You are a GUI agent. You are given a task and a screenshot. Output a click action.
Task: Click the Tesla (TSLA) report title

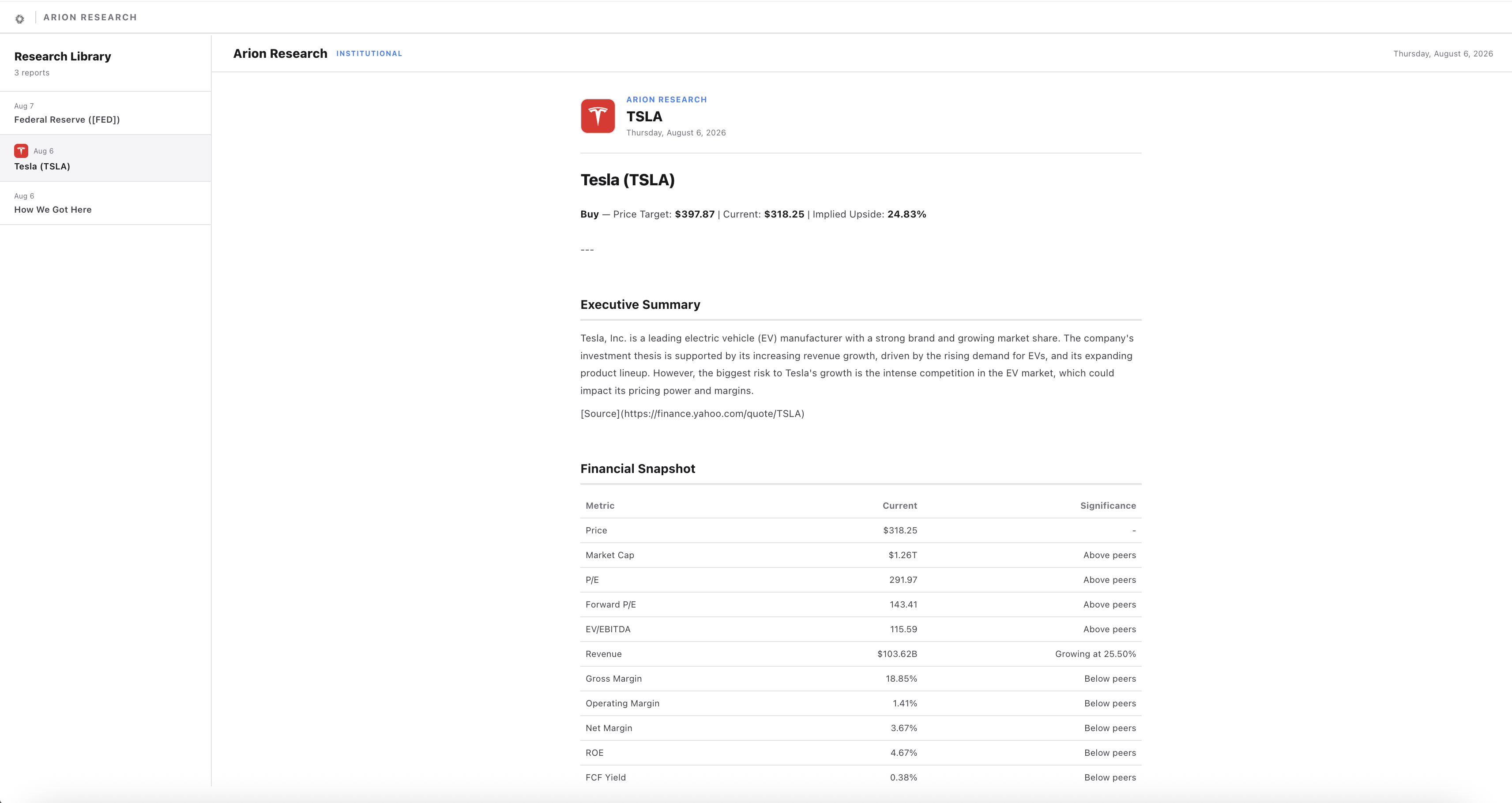click(x=628, y=180)
